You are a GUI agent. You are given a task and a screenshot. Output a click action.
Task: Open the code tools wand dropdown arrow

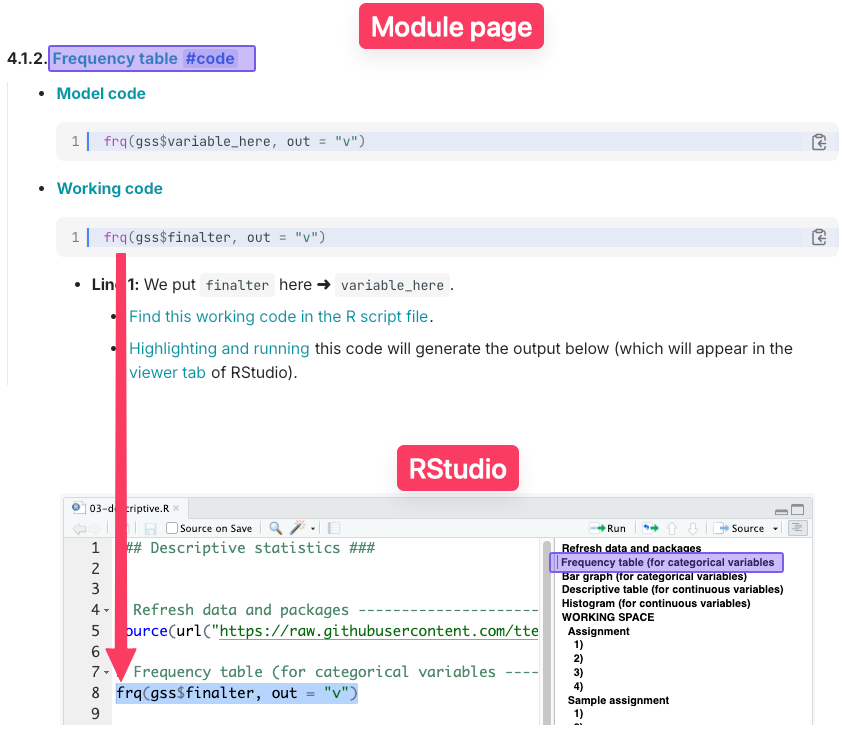coord(313,529)
